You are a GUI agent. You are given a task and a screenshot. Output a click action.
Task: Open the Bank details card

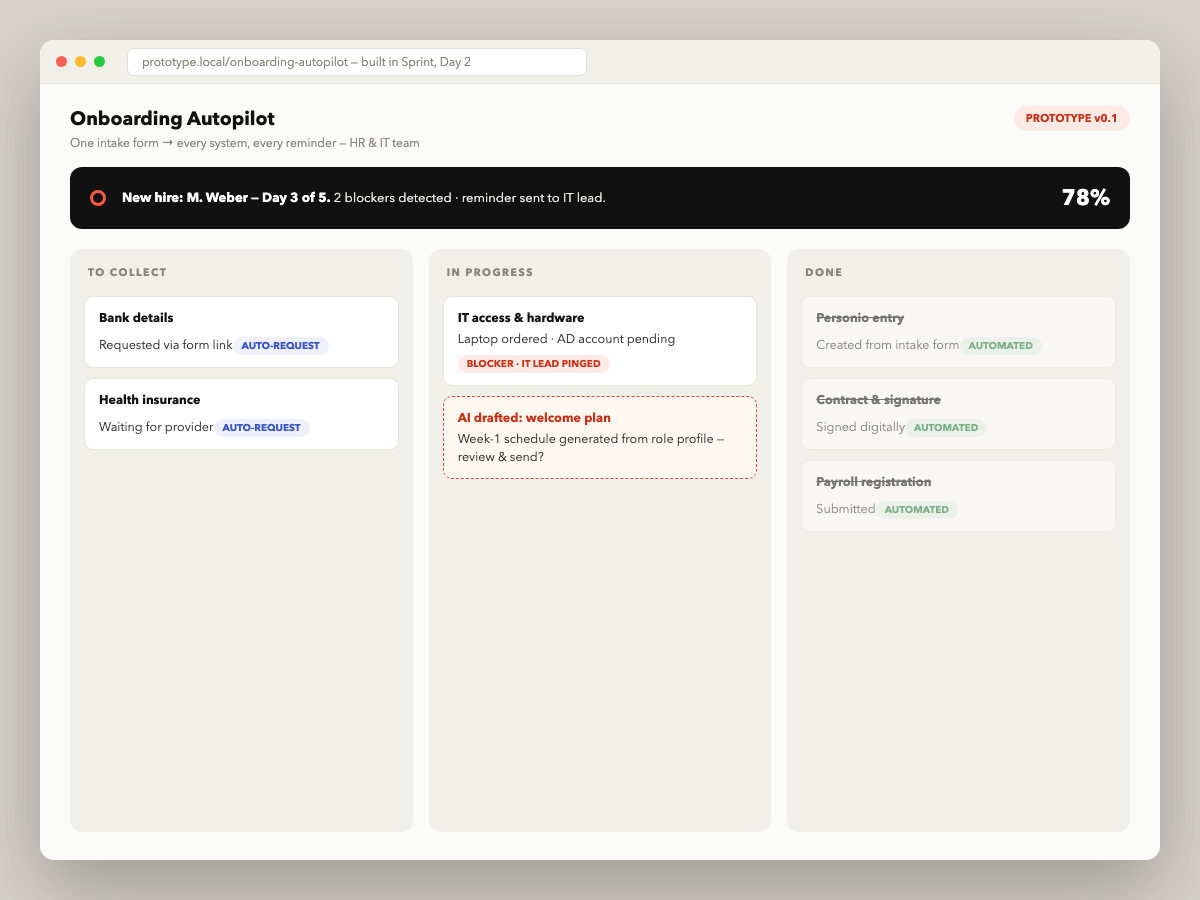pyautogui.click(x=241, y=332)
